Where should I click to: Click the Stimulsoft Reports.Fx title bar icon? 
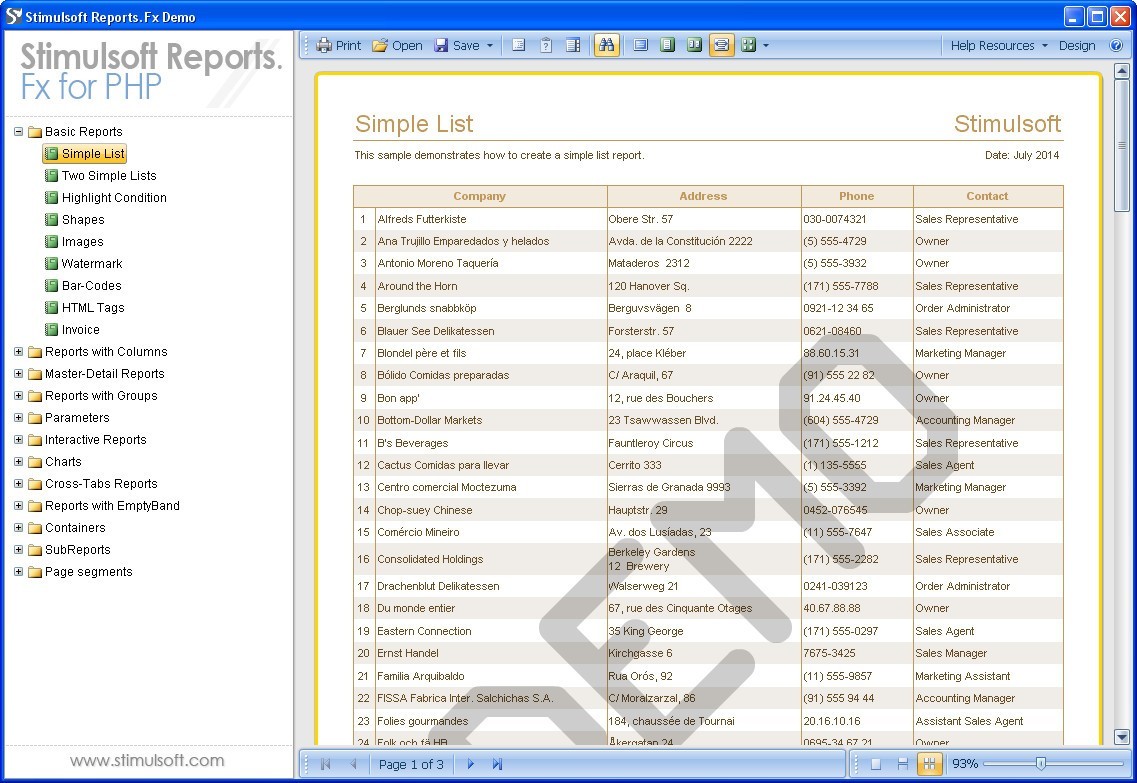click(x=13, y=16)
